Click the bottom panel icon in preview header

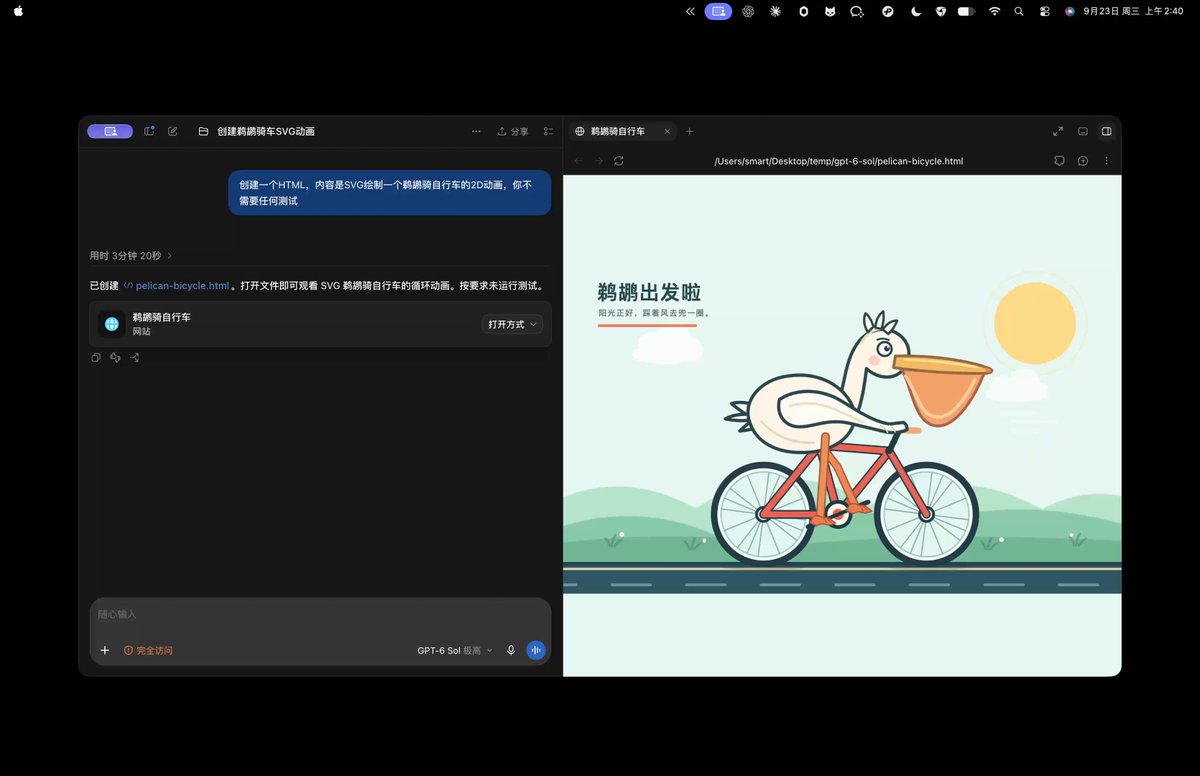[1082, 131]
